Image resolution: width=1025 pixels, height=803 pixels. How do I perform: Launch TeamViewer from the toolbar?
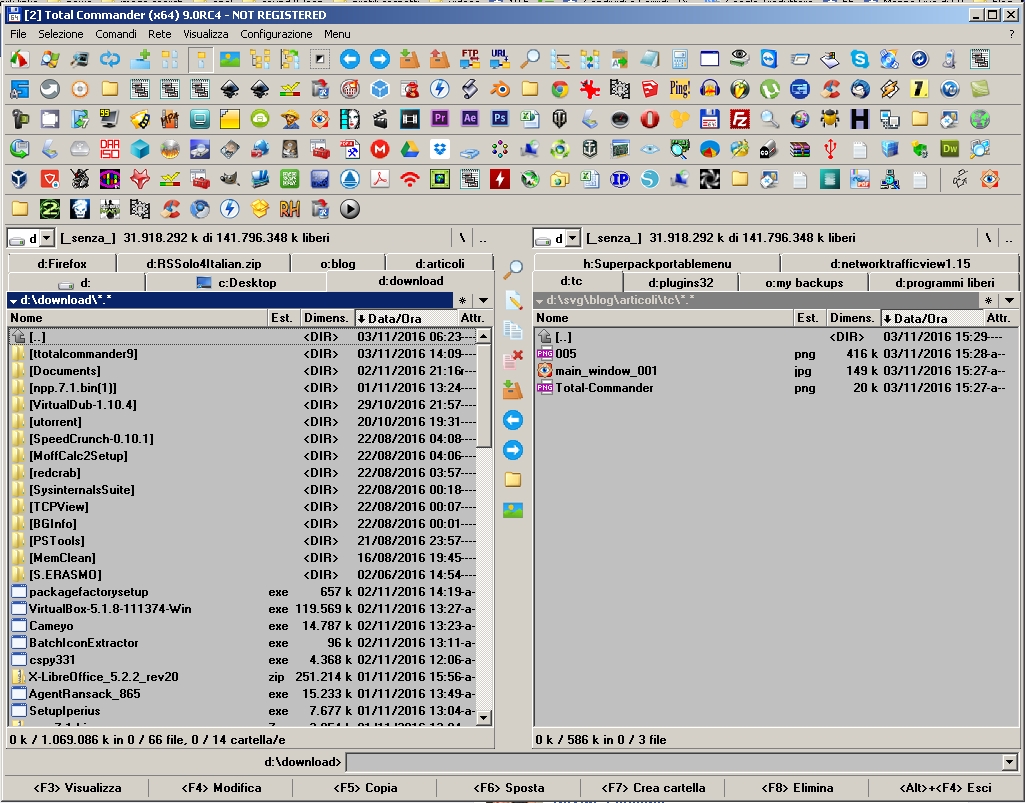[769, 60]
